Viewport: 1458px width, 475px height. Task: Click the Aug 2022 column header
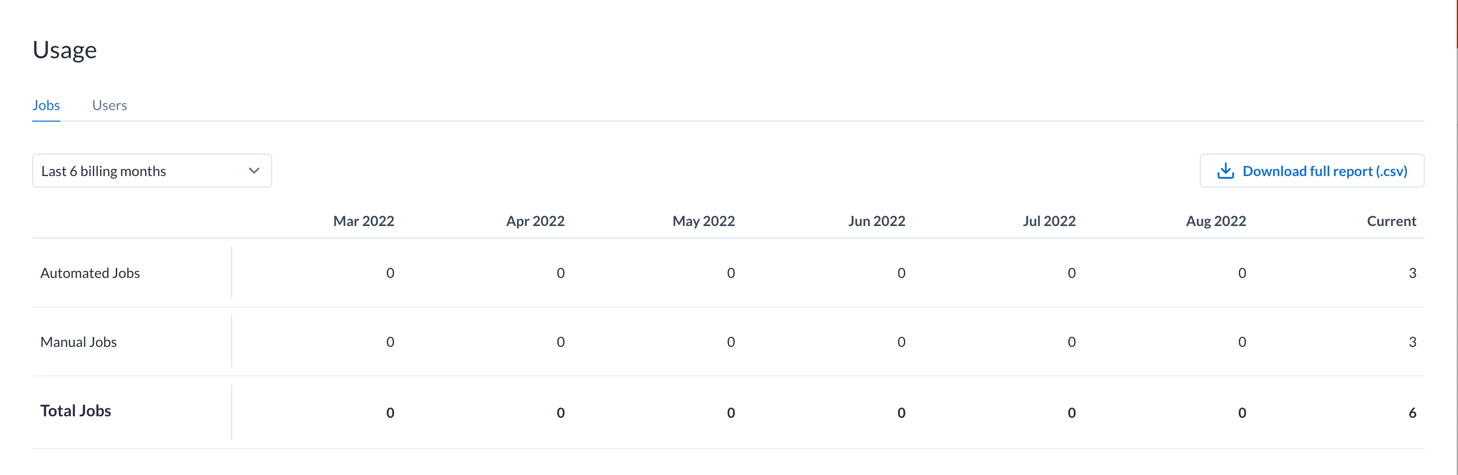pos(1215,221)
